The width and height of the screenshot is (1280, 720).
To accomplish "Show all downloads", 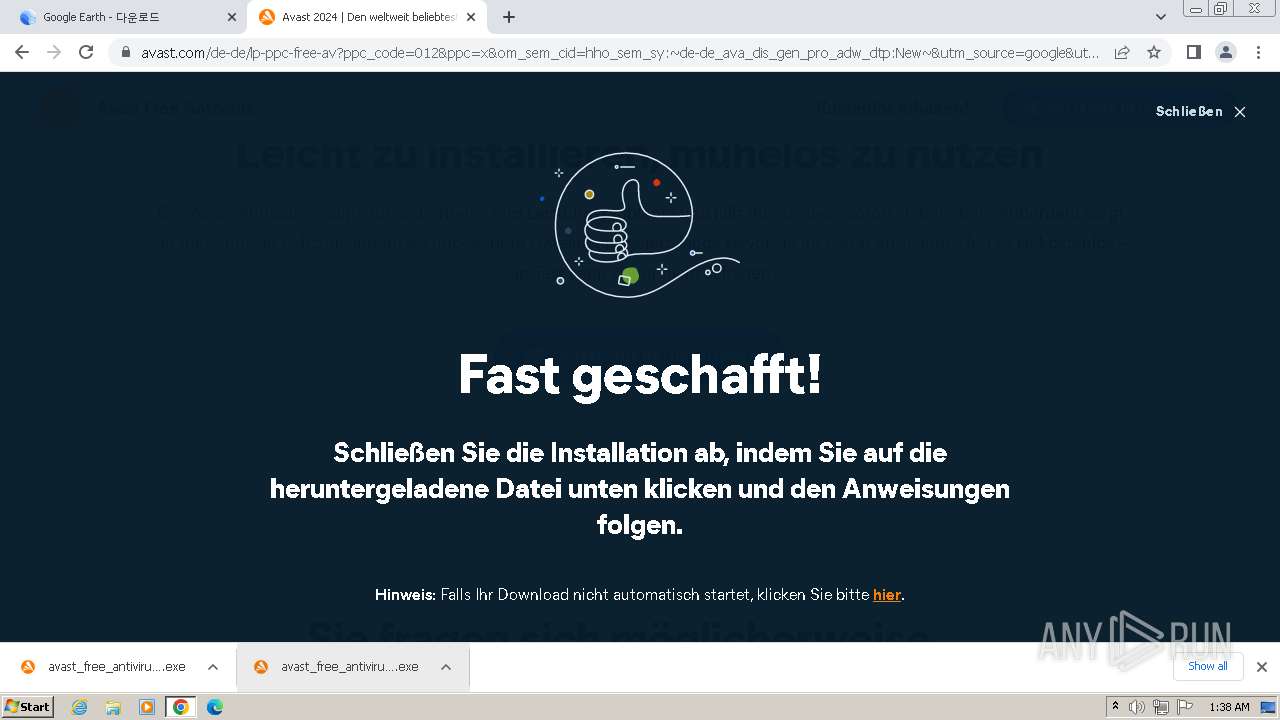I will (1208, 666).
